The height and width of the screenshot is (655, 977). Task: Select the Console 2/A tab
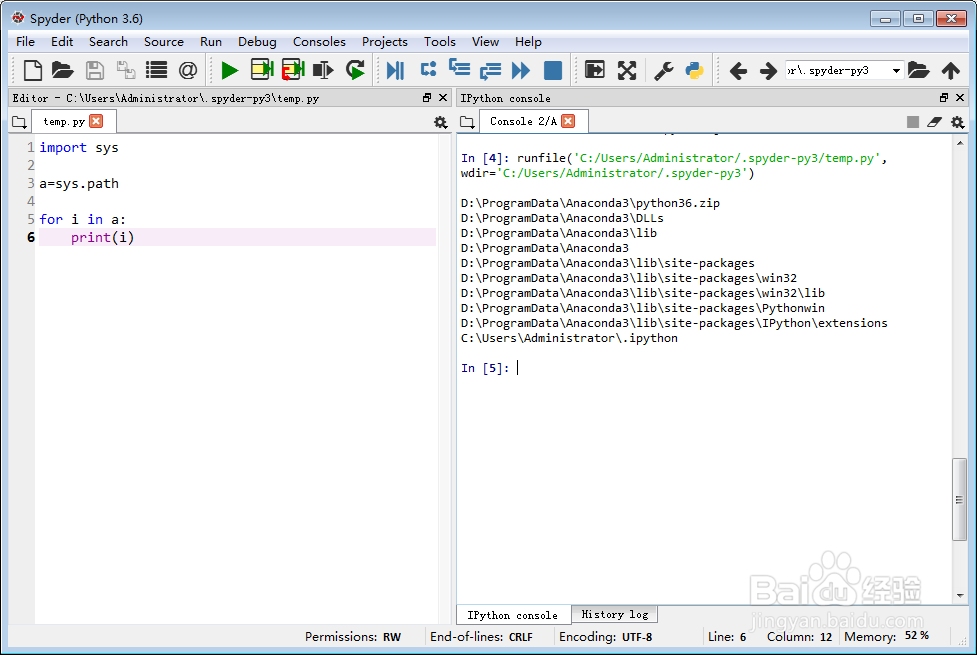pos(523,122)
